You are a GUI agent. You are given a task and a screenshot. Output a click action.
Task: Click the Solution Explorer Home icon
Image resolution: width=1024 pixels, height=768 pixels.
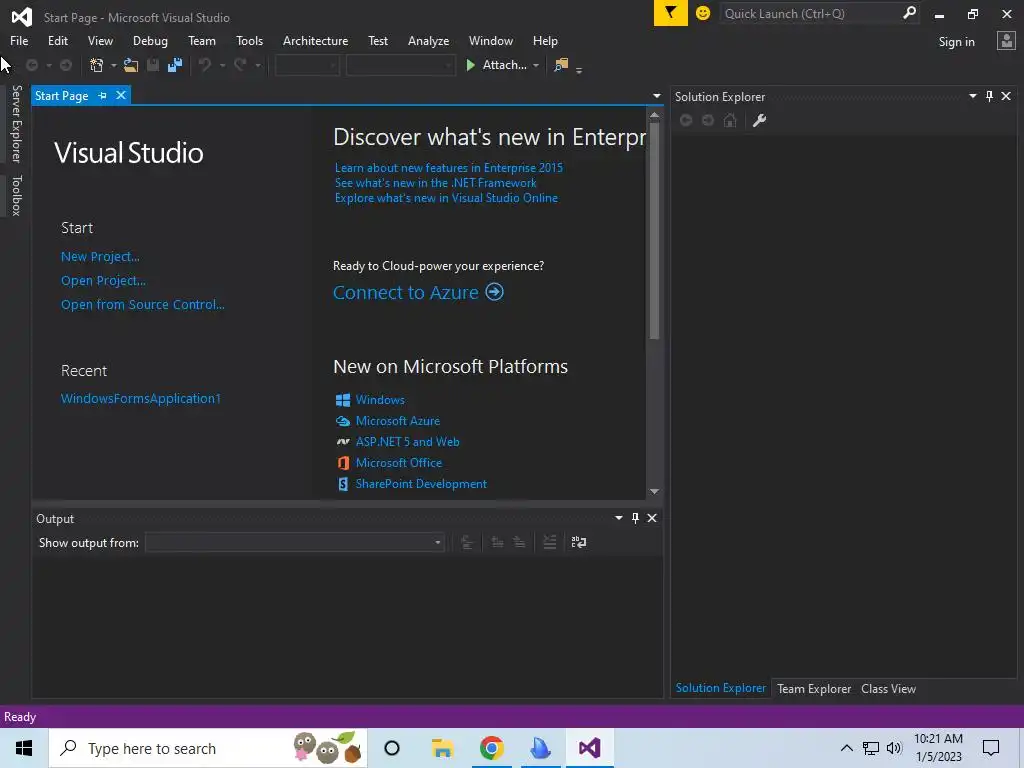point(730,120)
